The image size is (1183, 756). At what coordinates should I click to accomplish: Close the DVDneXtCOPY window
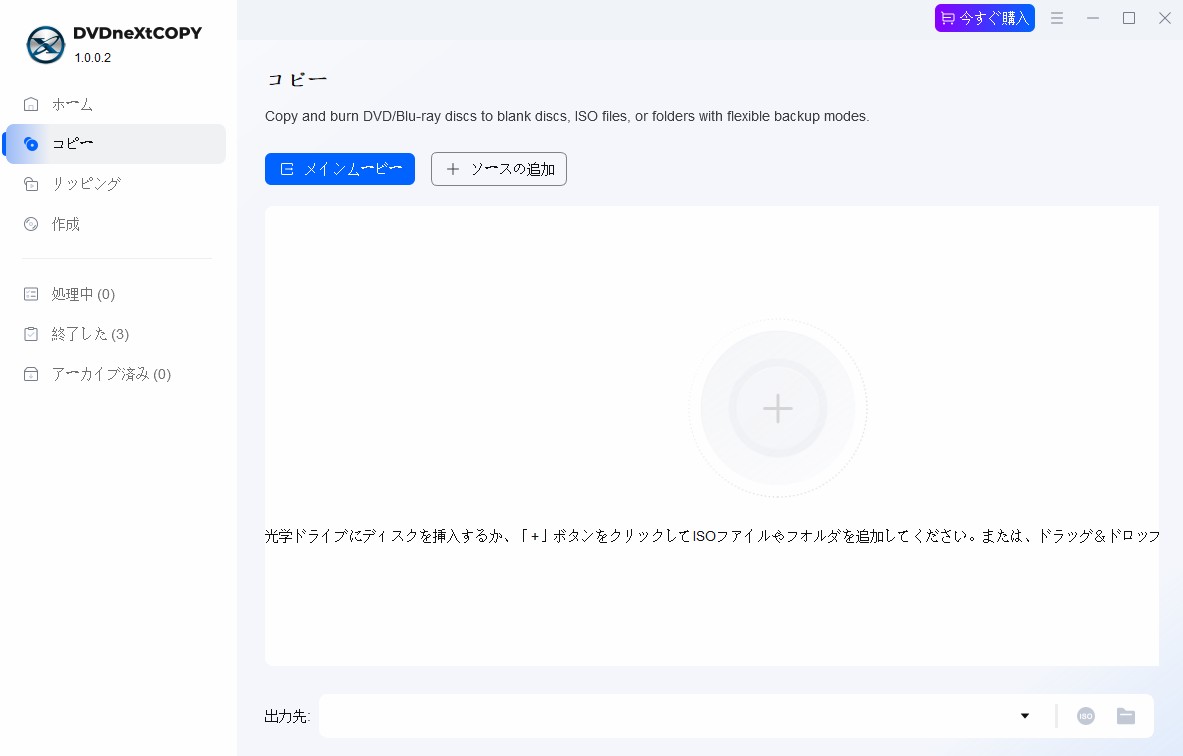pyautogui.click(x=1165, y=18)
